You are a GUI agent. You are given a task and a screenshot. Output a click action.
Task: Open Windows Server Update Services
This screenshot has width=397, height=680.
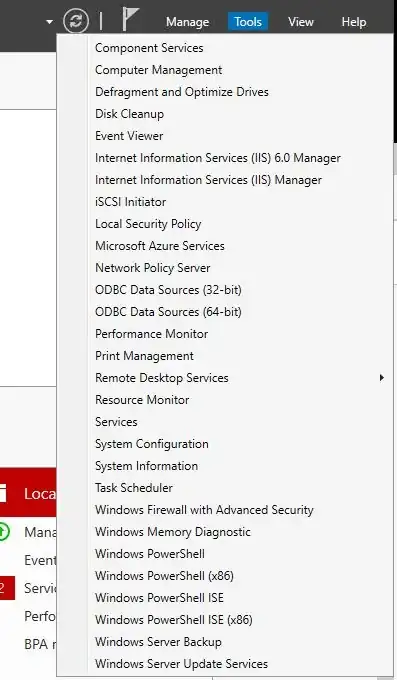181,664
